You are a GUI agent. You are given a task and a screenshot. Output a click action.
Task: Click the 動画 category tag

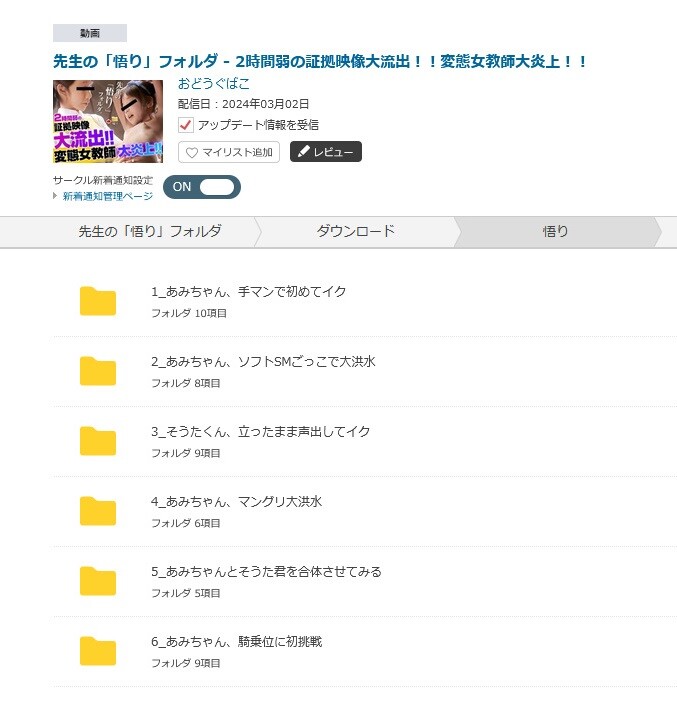[x=90, y=33]
